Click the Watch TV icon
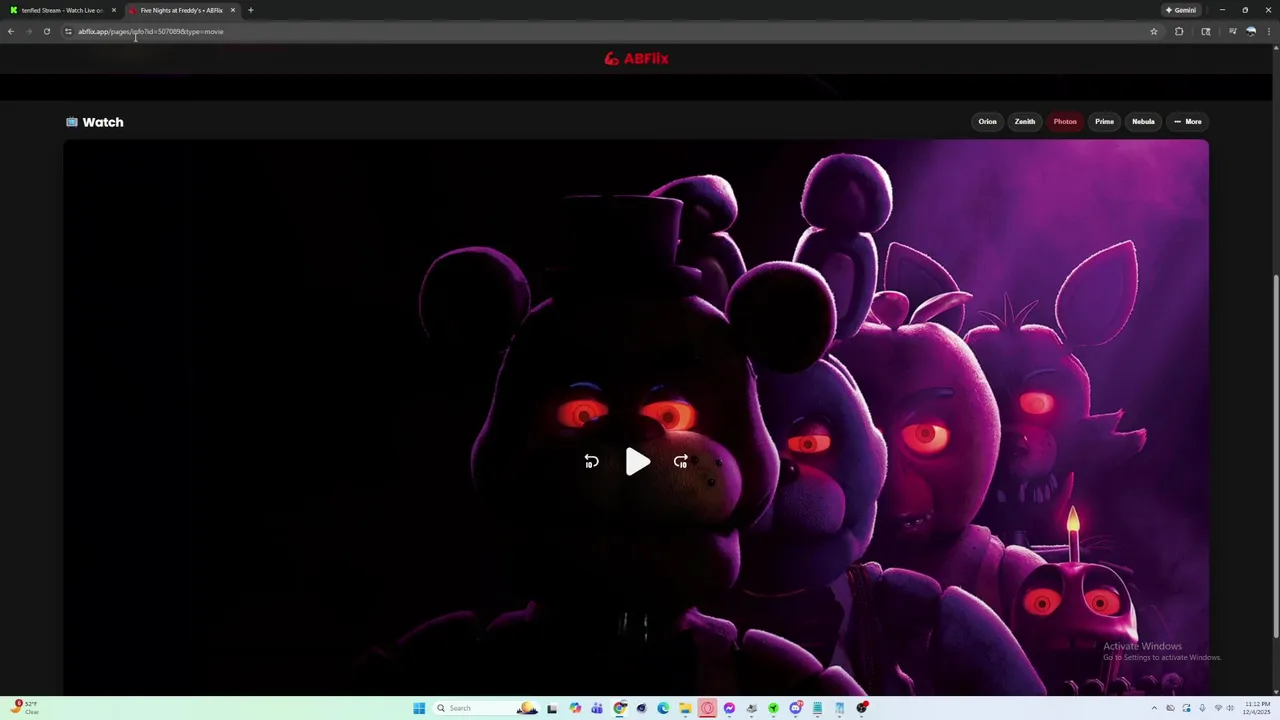The image size is (1280, 720). click(72, 122)
